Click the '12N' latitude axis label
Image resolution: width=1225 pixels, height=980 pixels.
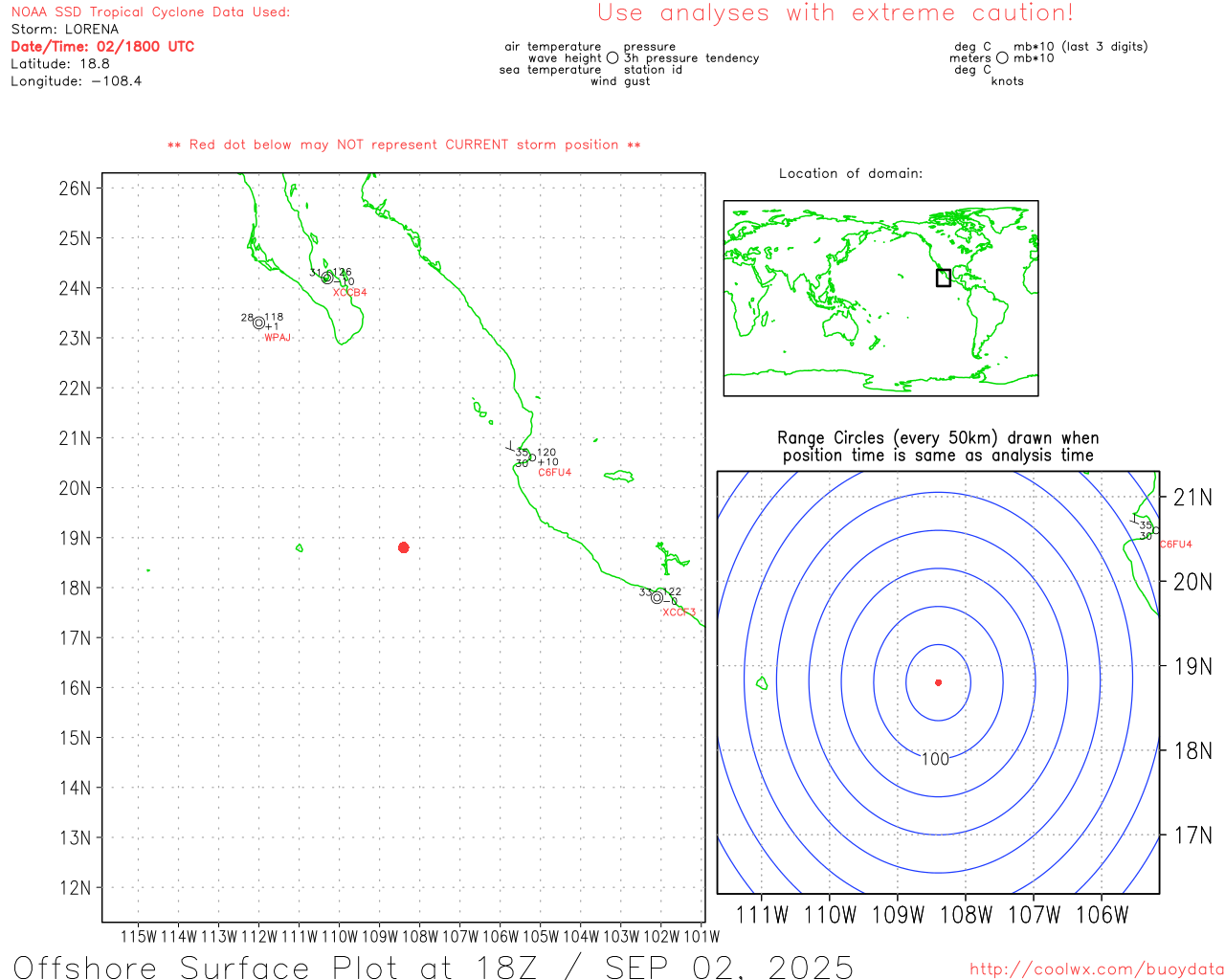(x=75, y=887)
